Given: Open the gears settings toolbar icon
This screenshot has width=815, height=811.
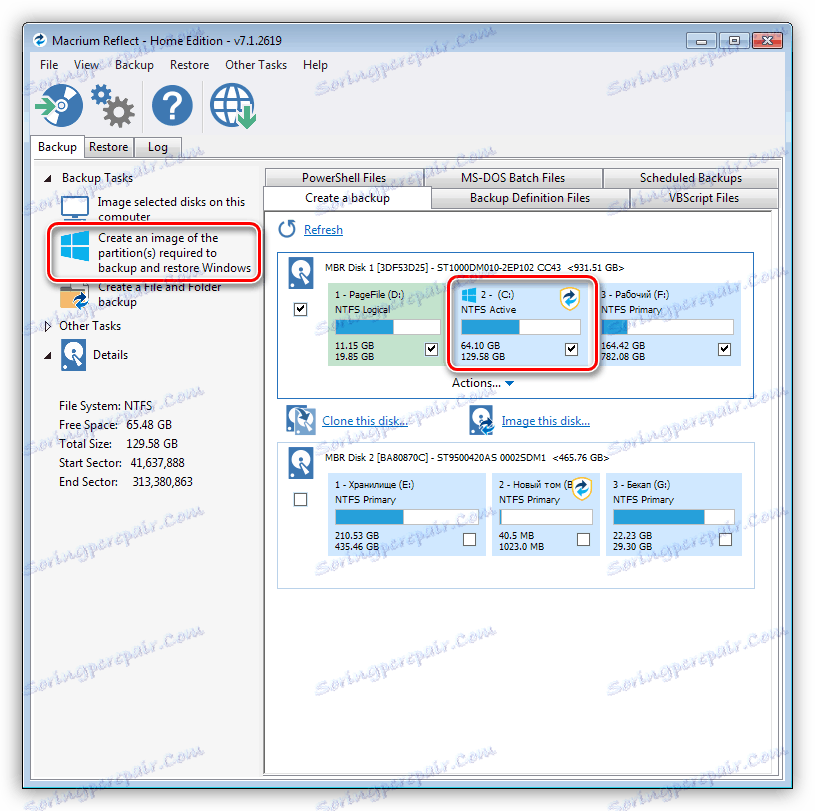Looking at the screenshot, I should coord(112,106).
